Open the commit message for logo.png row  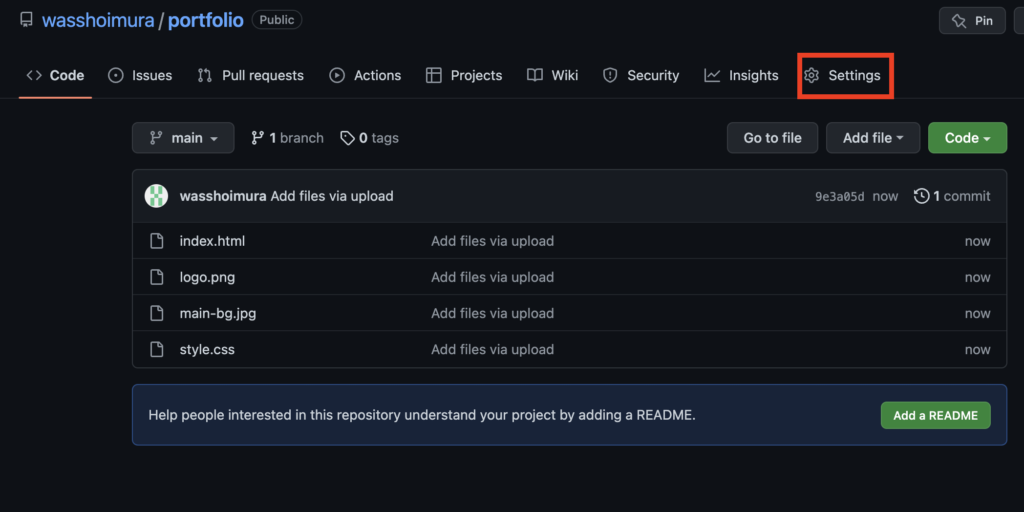tap(492, 277)
